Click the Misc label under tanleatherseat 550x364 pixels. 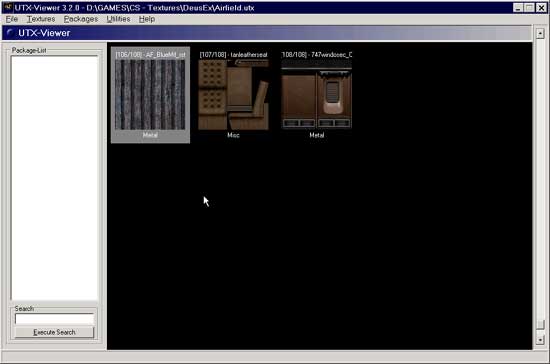tap(233, 135)
